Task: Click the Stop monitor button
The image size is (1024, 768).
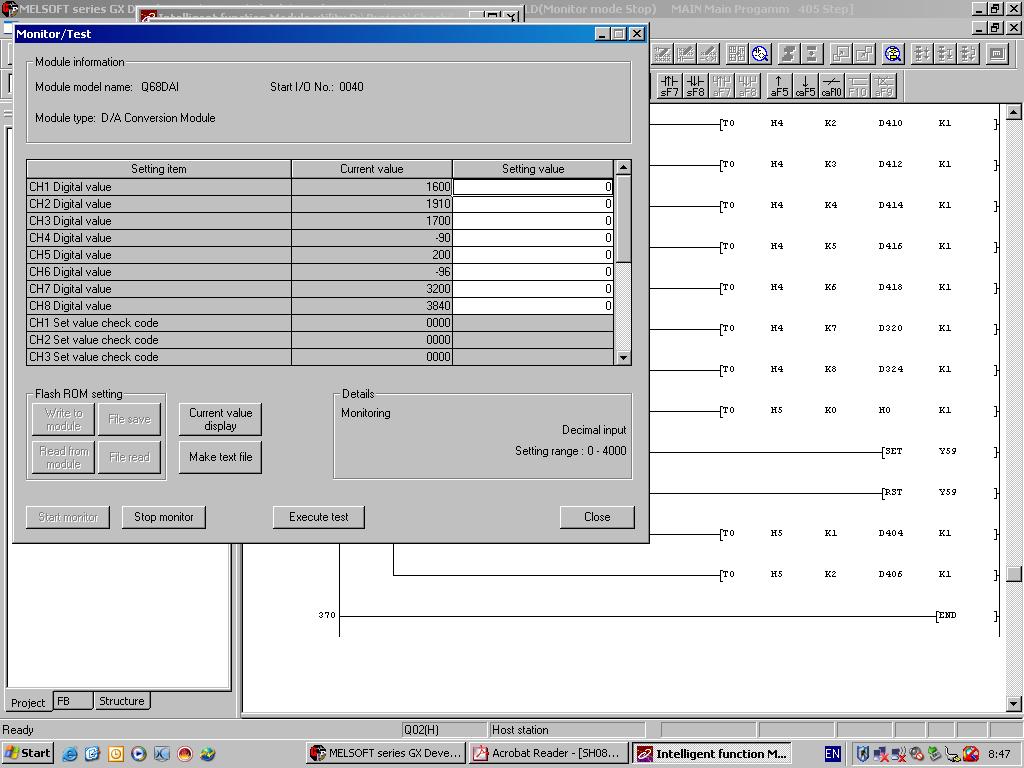Action: point(164,517)
